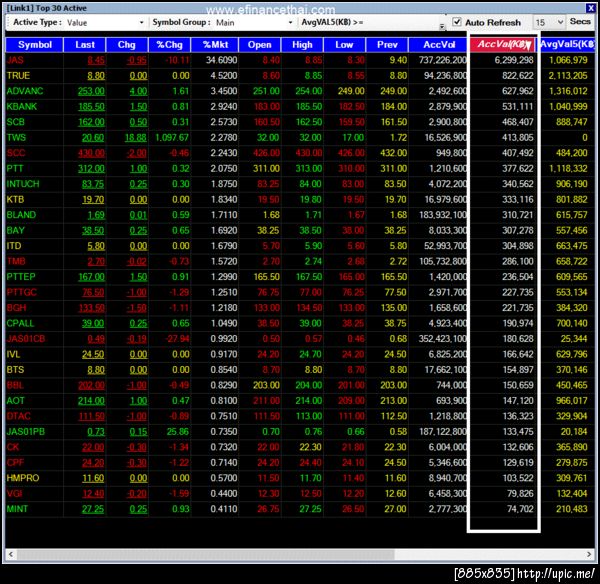
Task: Select the PTTGC symbol
Action: 21,292
